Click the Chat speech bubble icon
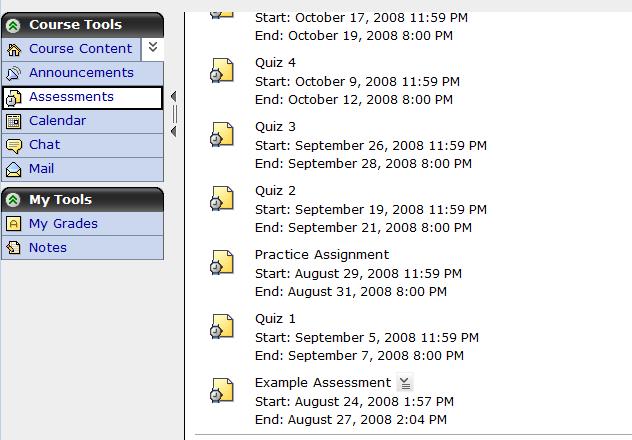This screenshot has width=632, height=440. pos(13,145)
